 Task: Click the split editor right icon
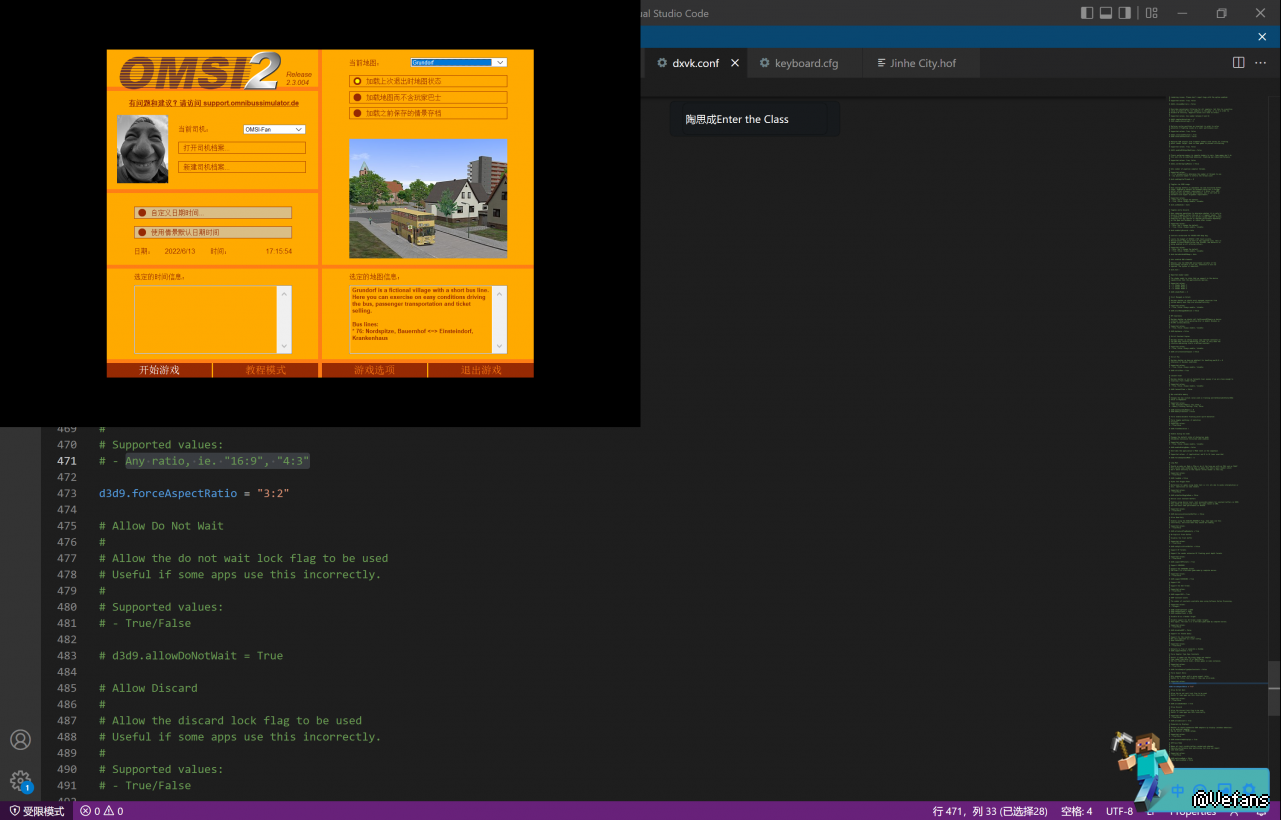1238,62
